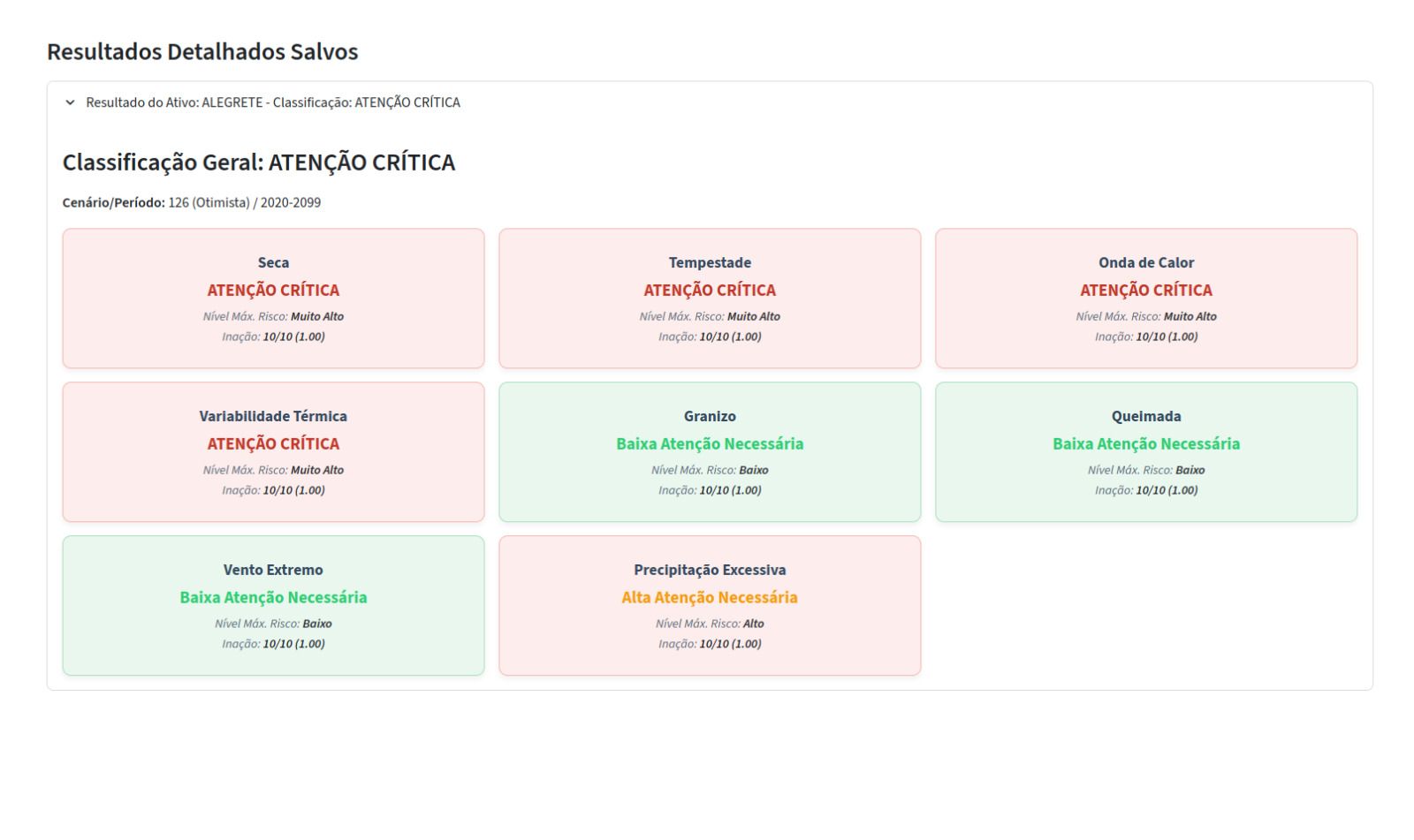The image size is (1414, 840).
Task: Click 'Baixo' risk level in Vento Extremo
Action: pyautogui.click(x=317, y=624)
